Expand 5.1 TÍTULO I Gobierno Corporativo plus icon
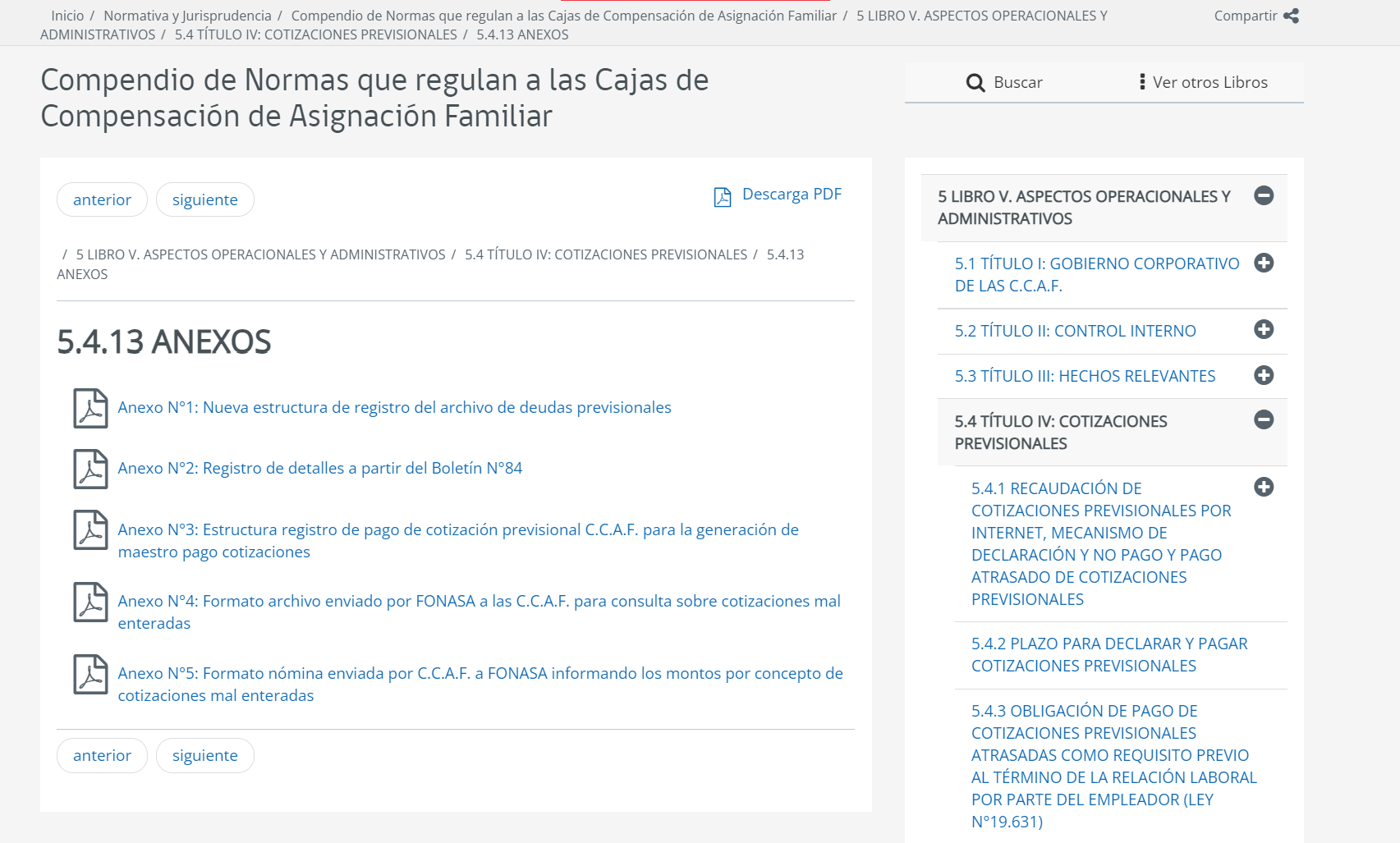Viewport: 1400px width, 843px height. pyautogui.click(x=1264, y=263)
